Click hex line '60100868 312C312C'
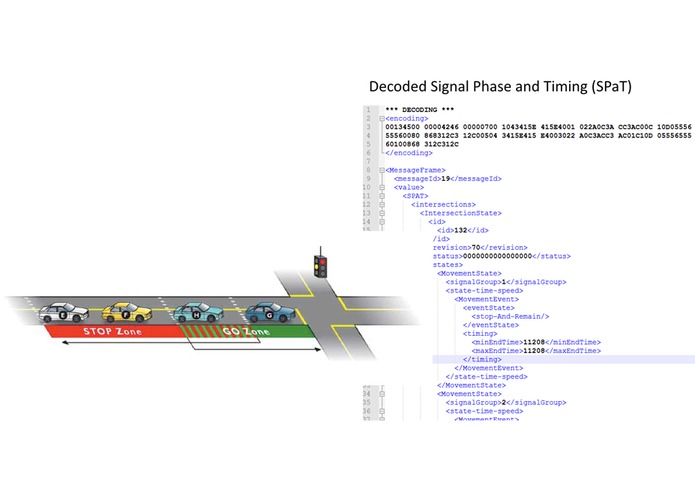 (x=422, y=144)
